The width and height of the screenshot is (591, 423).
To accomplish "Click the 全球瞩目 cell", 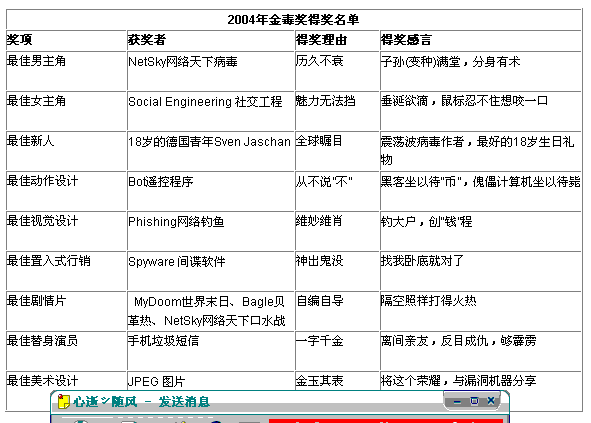I will pyautogui.click(x=337, y=151).
